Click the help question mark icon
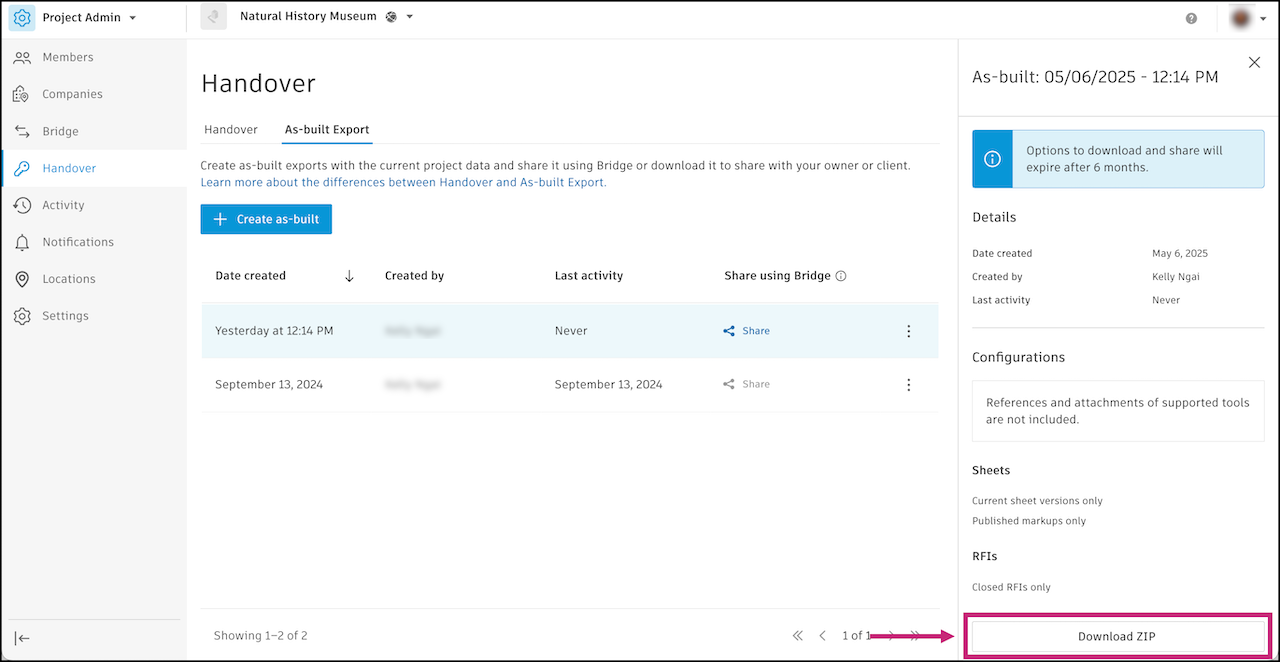This screenshot has width=1280, height=662. click(1191, 18)
